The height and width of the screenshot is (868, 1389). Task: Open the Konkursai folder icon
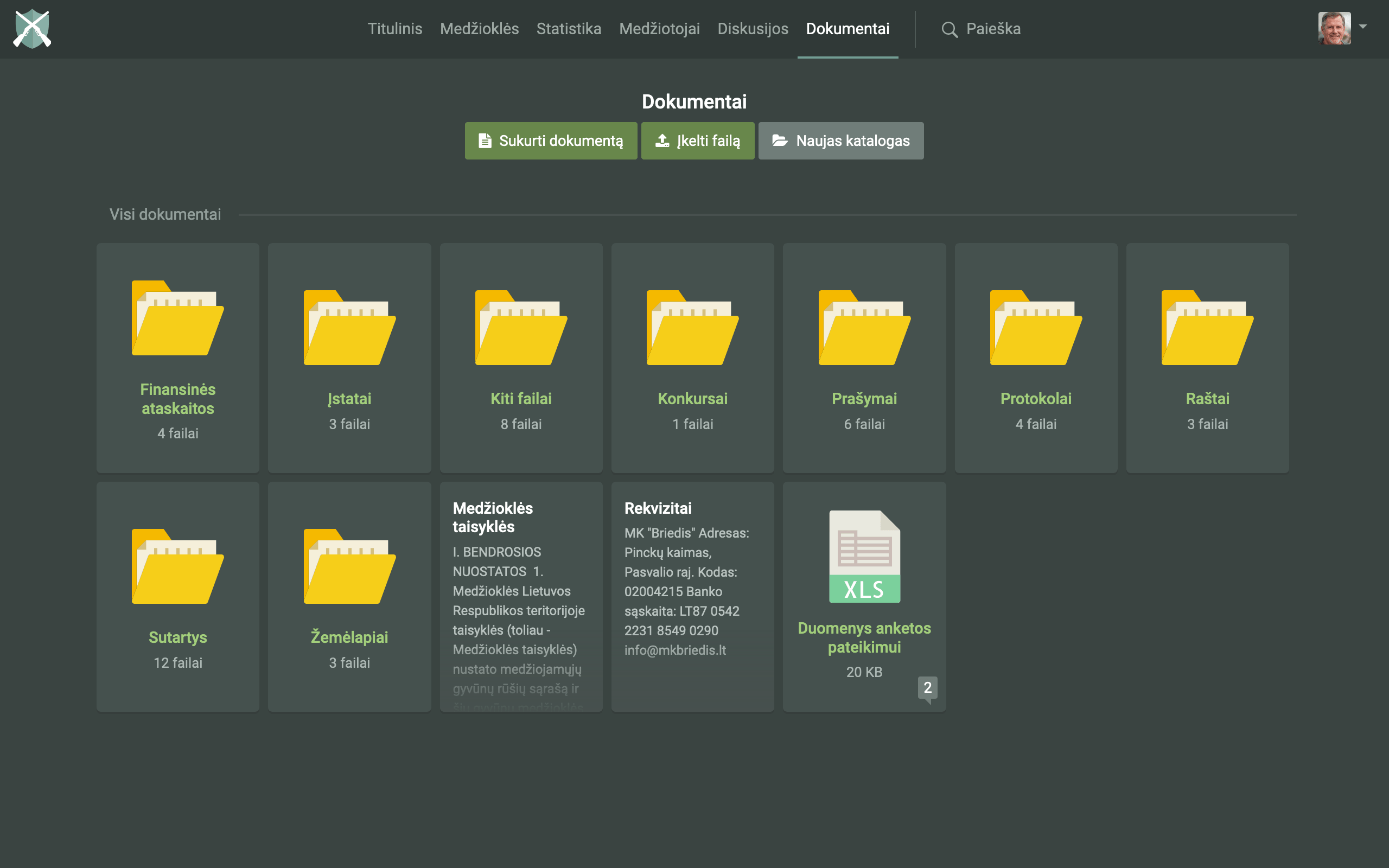coord(692,328)
